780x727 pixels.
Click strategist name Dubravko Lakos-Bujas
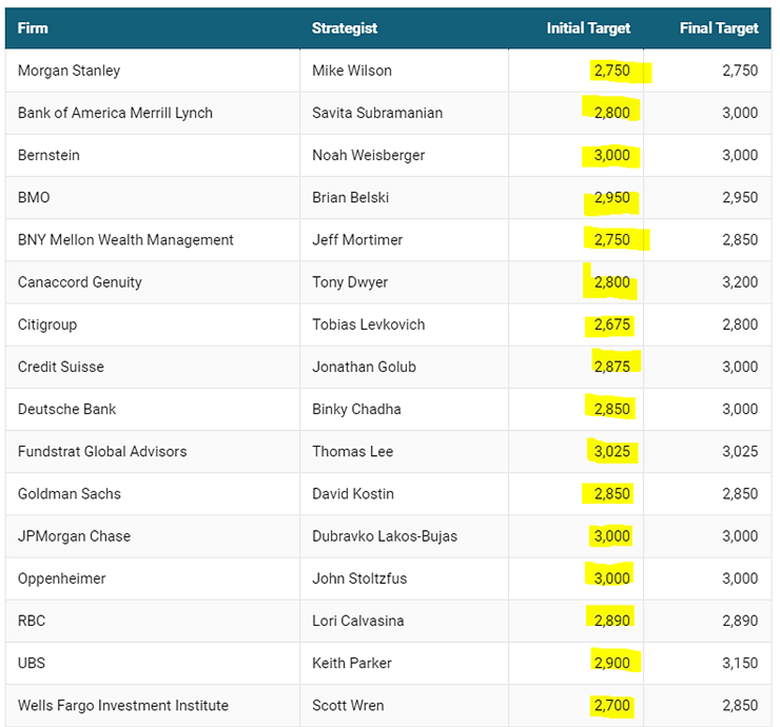[x=385, y=536]
